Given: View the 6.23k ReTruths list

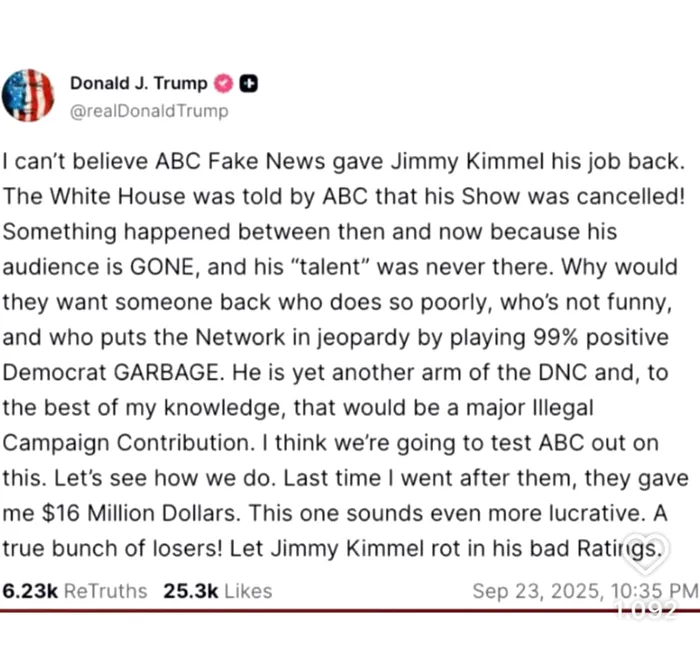Looking at the screenshot, I should point(75,591).
